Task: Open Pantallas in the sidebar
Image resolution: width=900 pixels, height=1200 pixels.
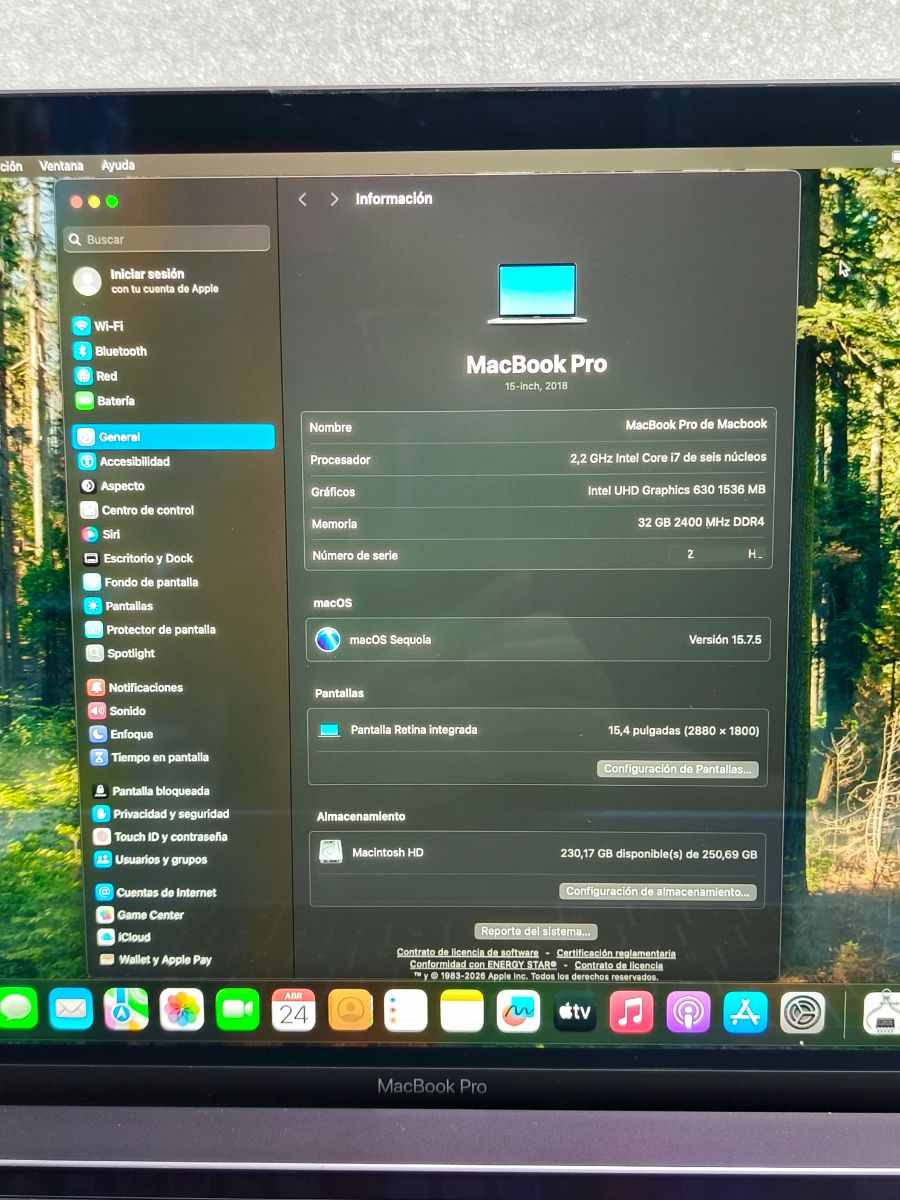Action: 119,606
